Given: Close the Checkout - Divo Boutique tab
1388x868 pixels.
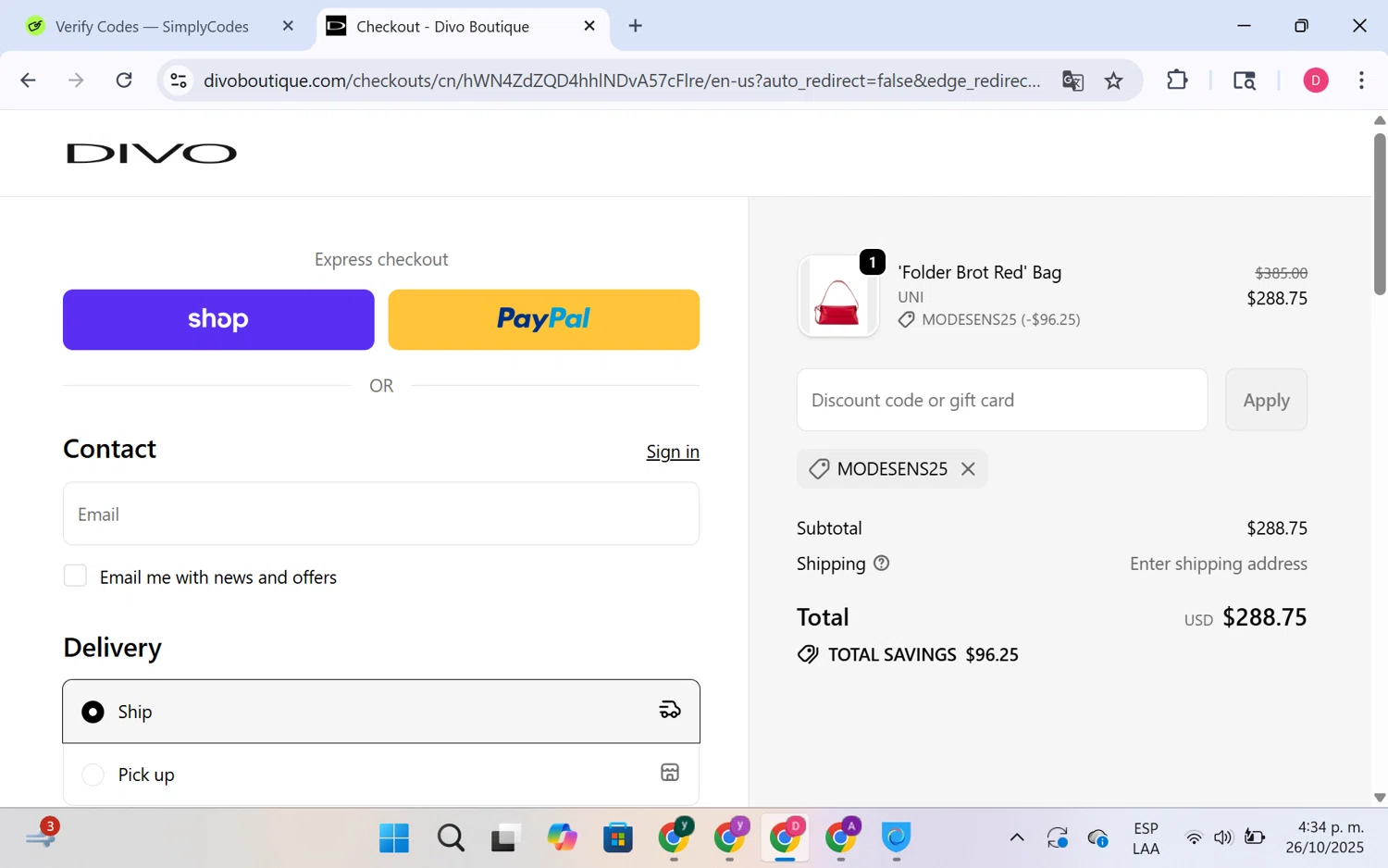Looking at the screenshot, I should (x=589, y=26).
